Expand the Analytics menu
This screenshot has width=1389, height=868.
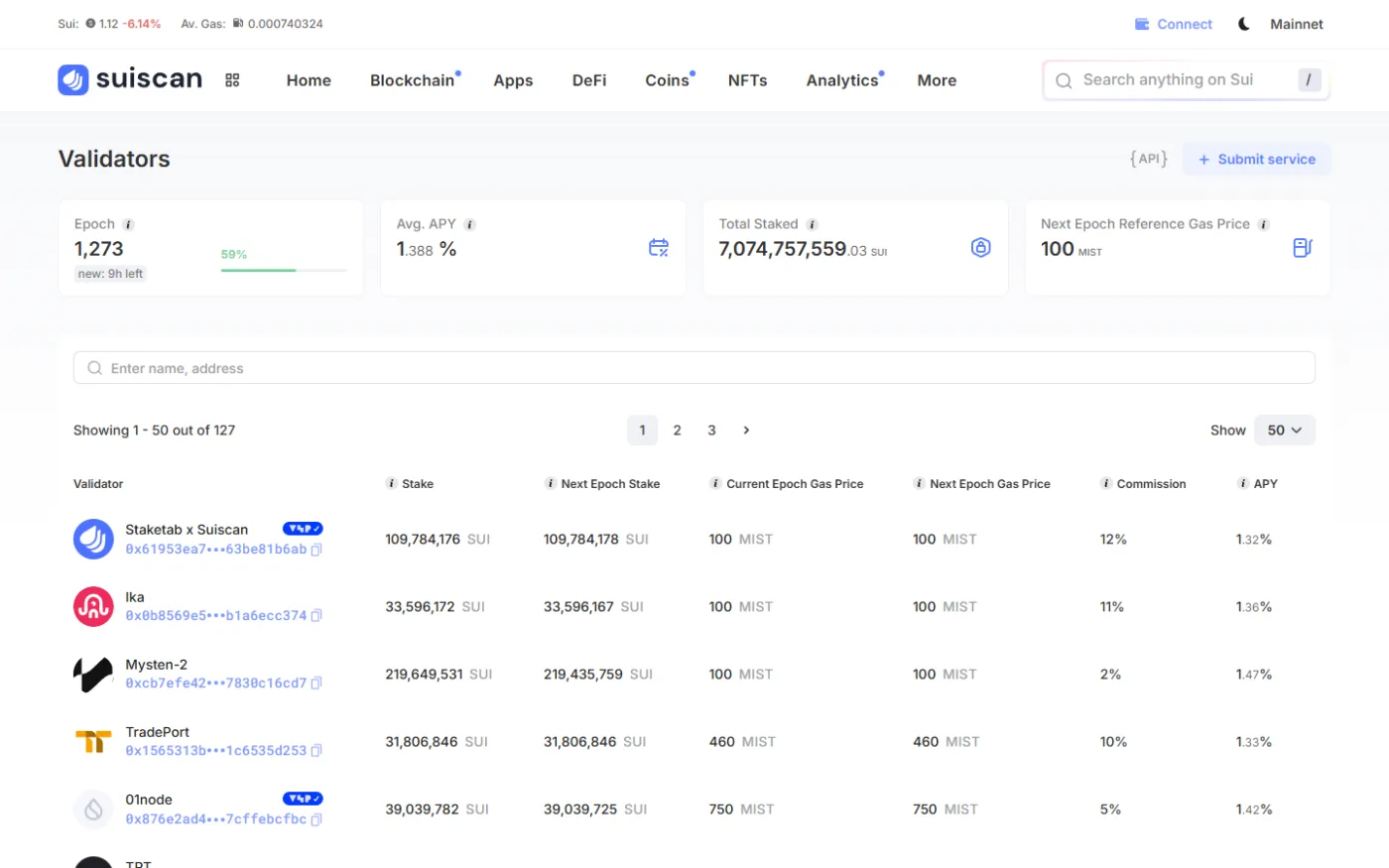point(842,80)
